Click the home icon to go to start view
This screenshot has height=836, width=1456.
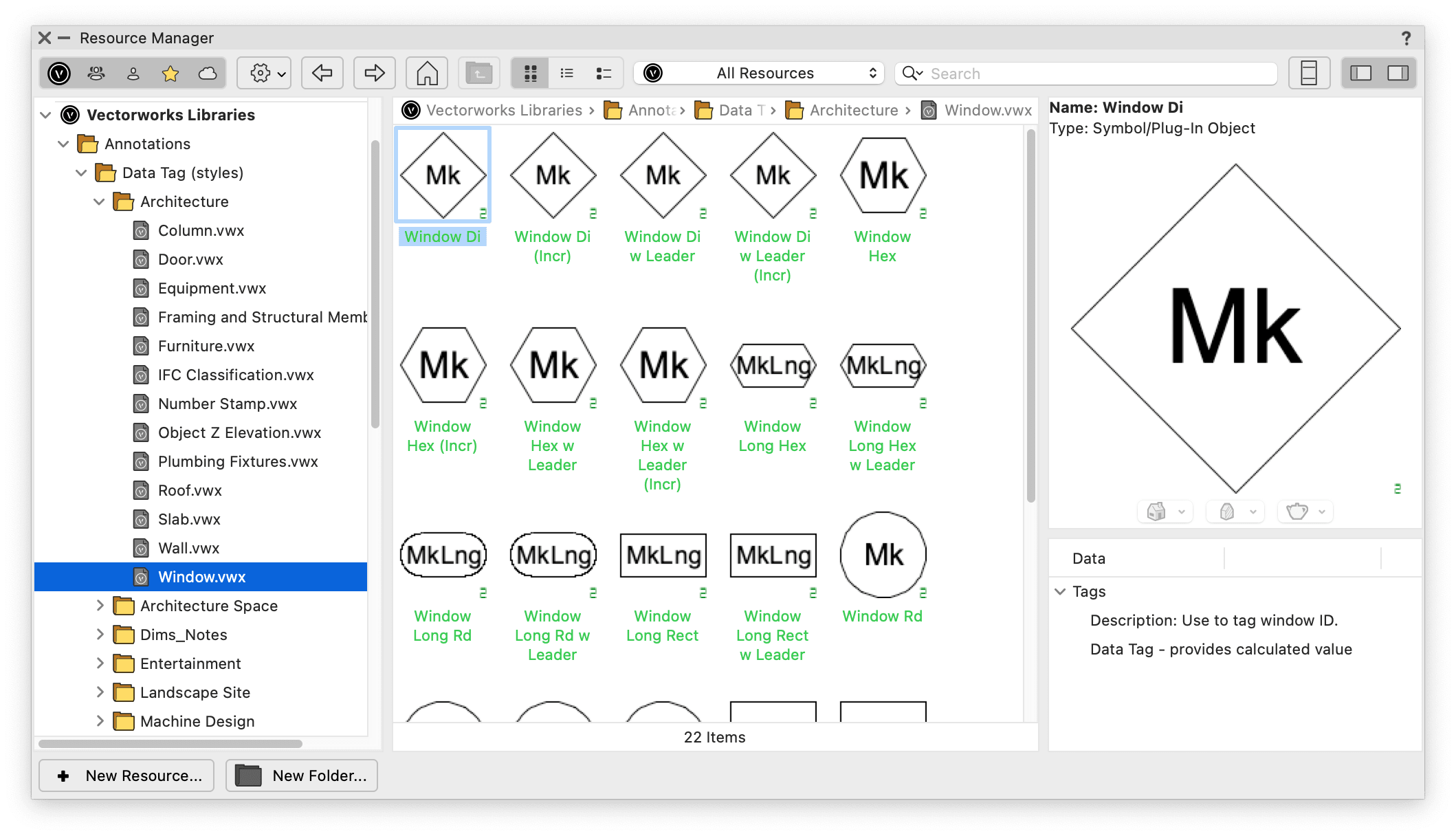click(426, 72)
